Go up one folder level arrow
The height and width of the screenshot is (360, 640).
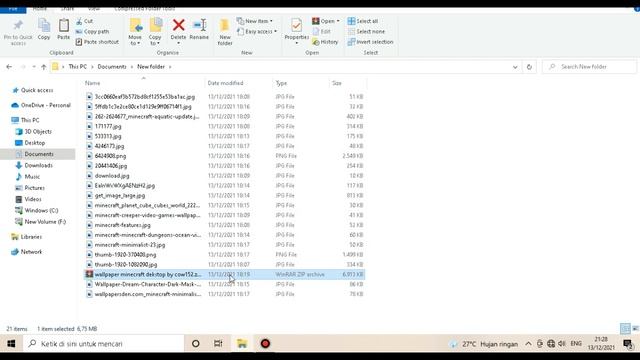point(44,67)
